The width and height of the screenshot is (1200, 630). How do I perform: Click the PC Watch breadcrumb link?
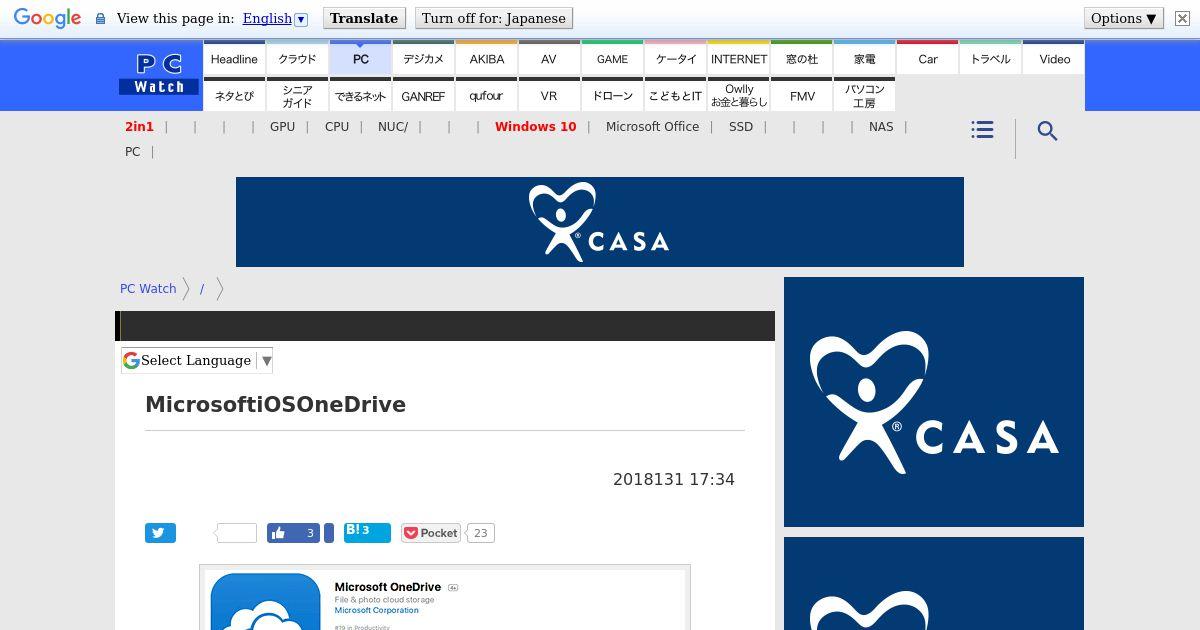[x=148, y=288]
